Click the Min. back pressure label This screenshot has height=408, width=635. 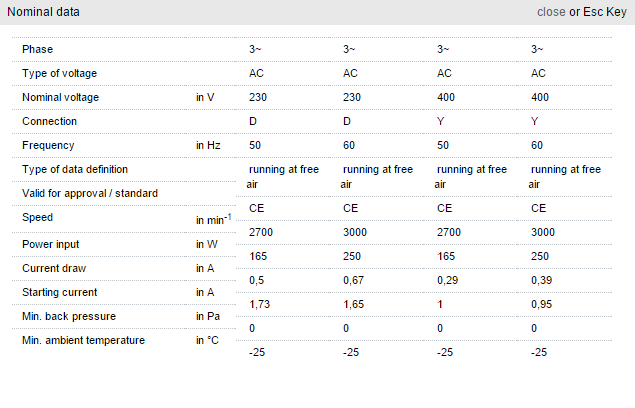click(67, 316)
